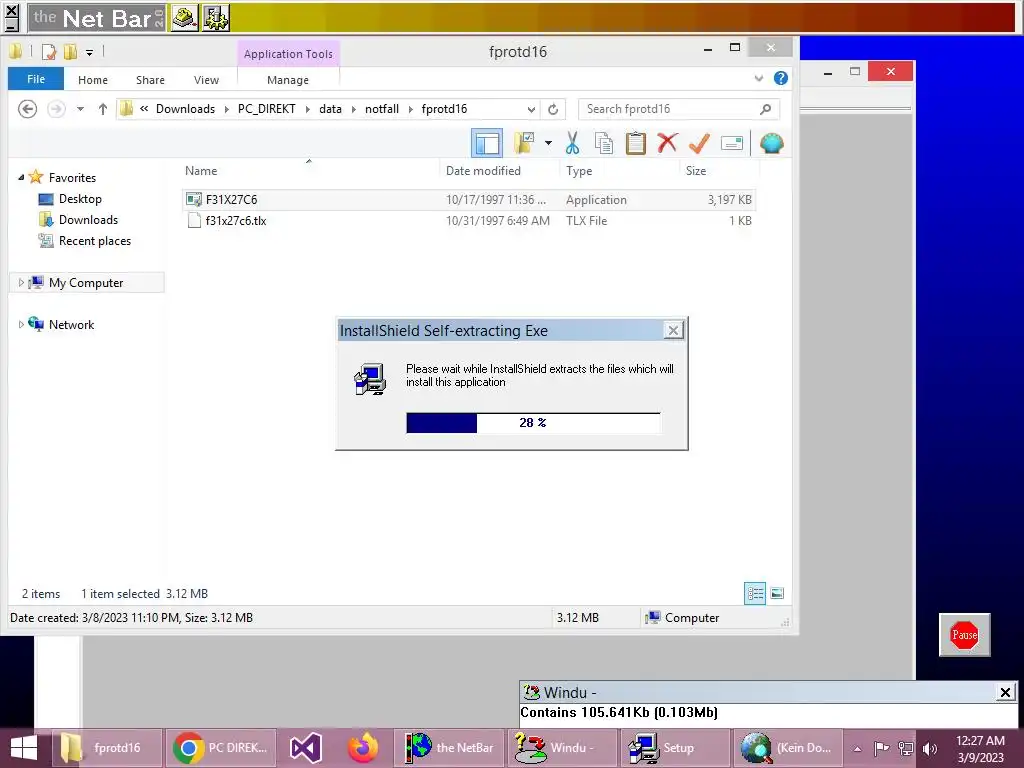Click the data breadcrumb segment
1024x768 pixels.
click(x=330, y=109)
